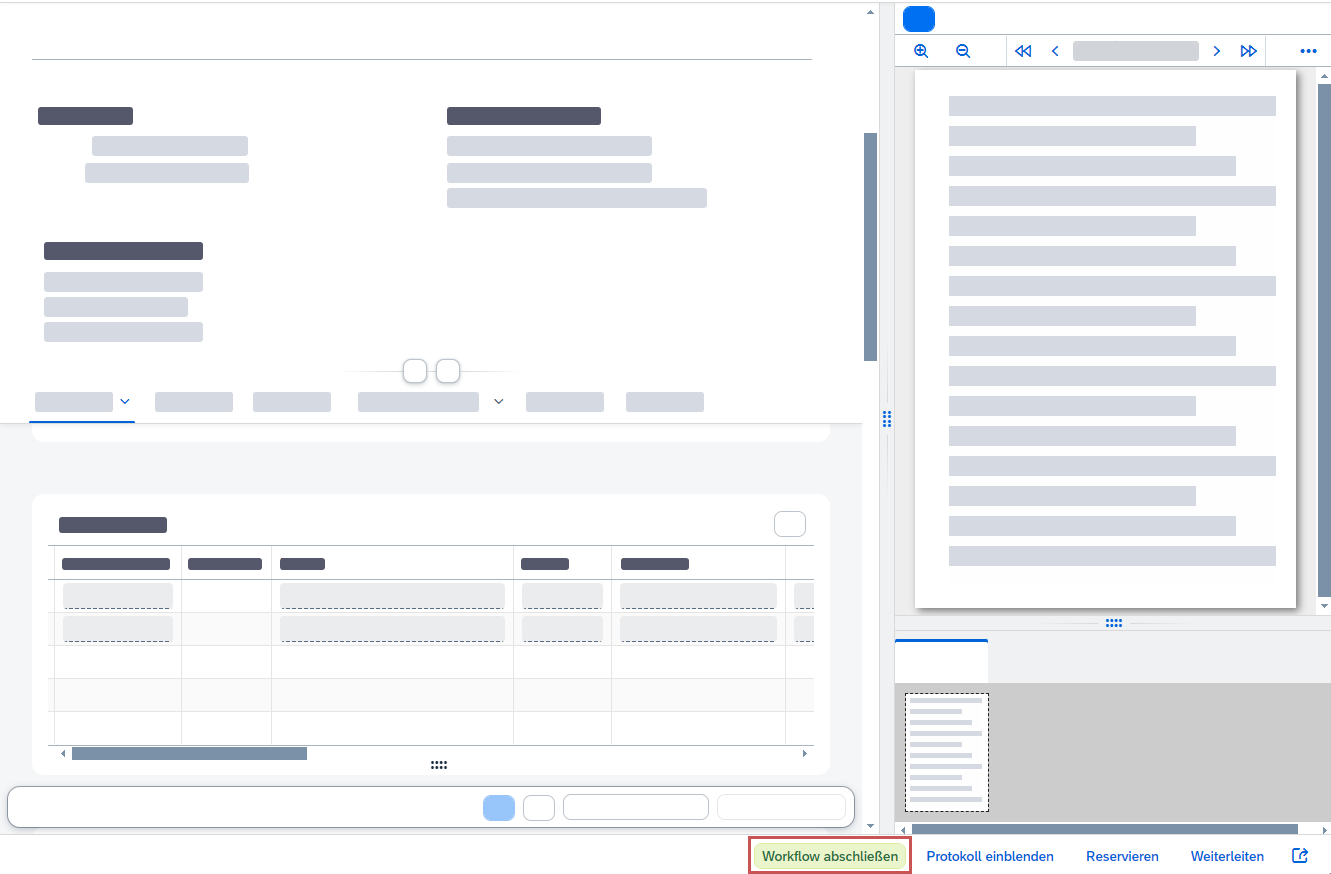
Task: Click the zoom in magnifier icon
Action: coord(921,51)
